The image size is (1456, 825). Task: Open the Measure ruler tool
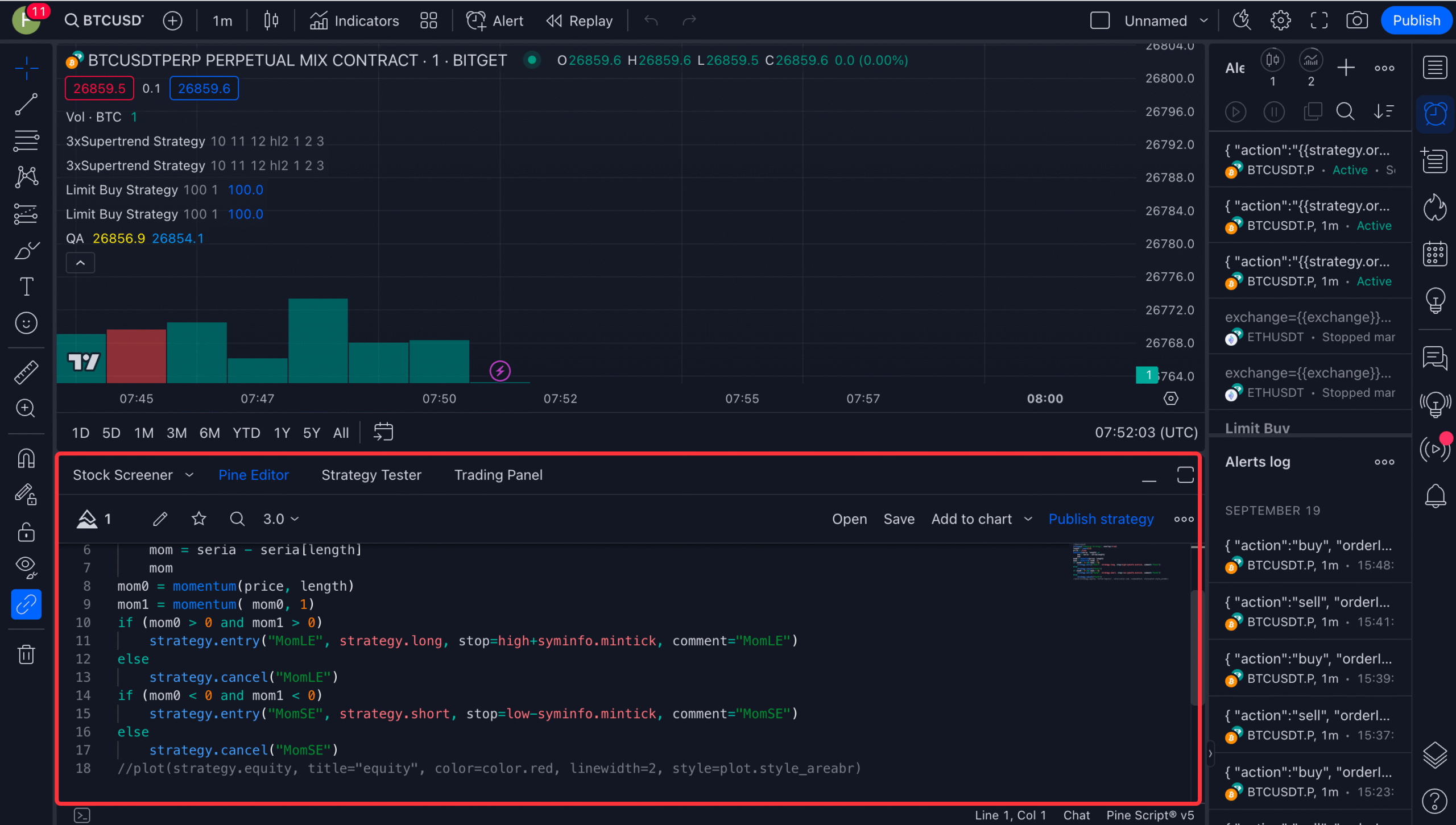point(26,371)
